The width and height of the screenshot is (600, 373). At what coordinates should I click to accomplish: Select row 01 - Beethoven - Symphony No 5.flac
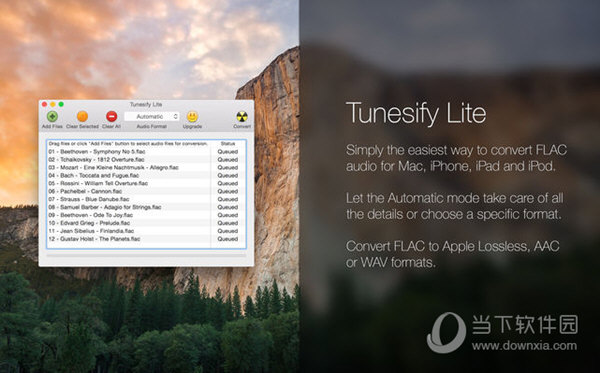pyautogui.click(x=147, y=151)
